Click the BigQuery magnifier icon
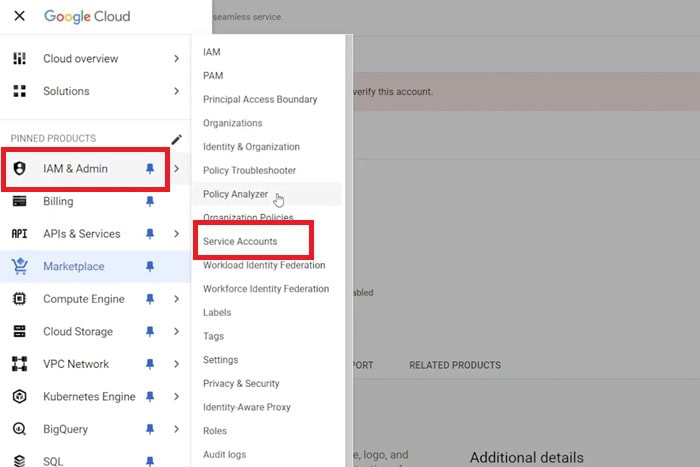The image size is (700, 467). click(x=19, y=429)
